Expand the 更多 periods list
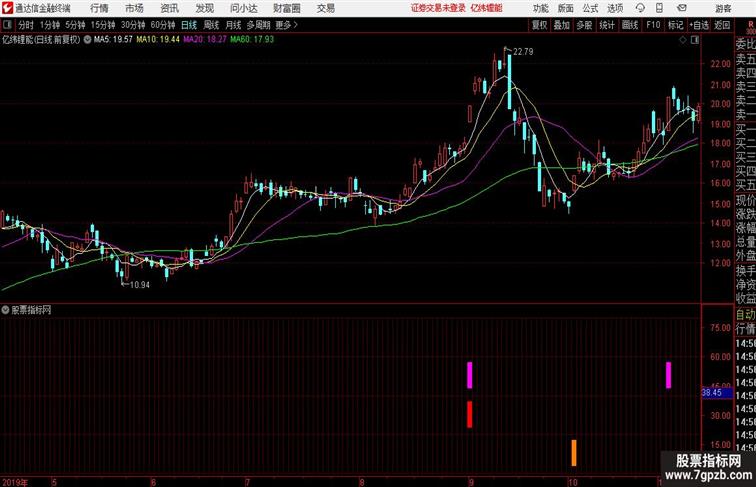 [286, 25]
